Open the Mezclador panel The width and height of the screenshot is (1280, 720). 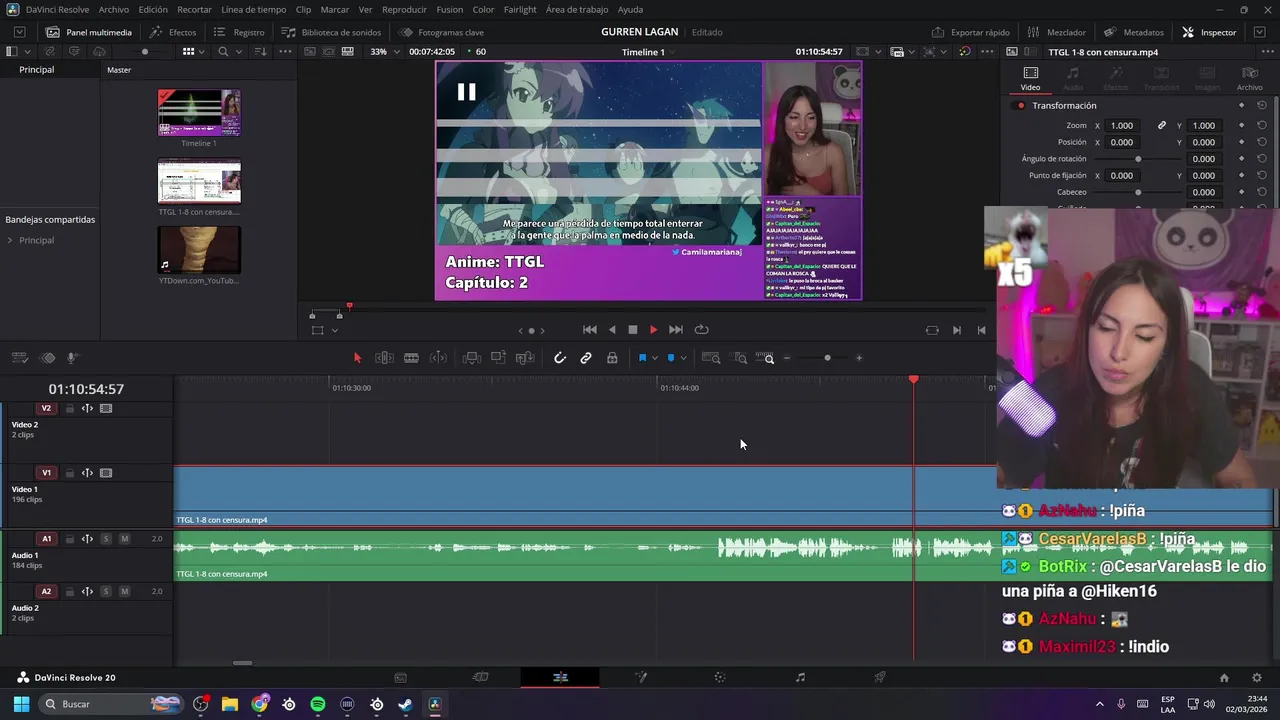(1056, 32)
